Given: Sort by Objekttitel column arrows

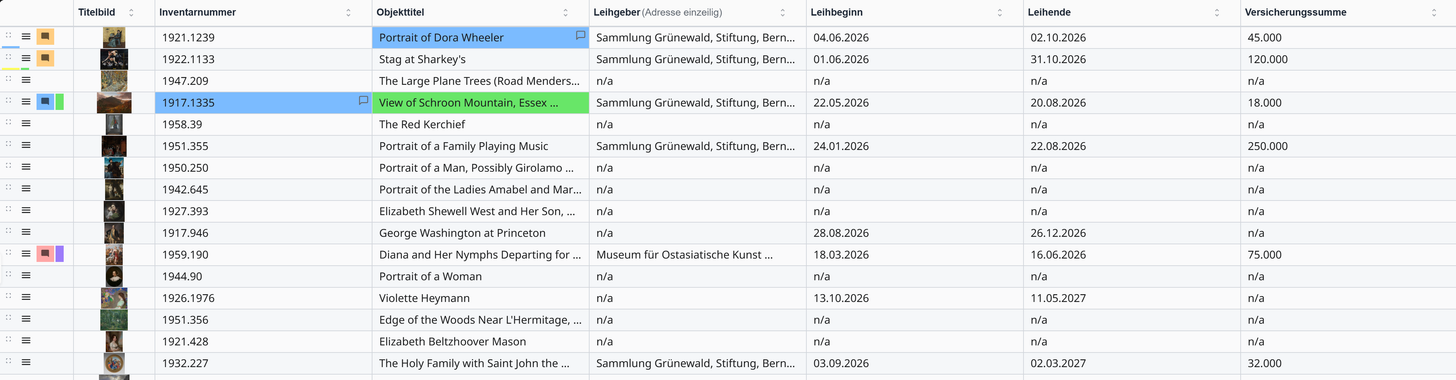Looking at the screenshot, I should [565, 12].
